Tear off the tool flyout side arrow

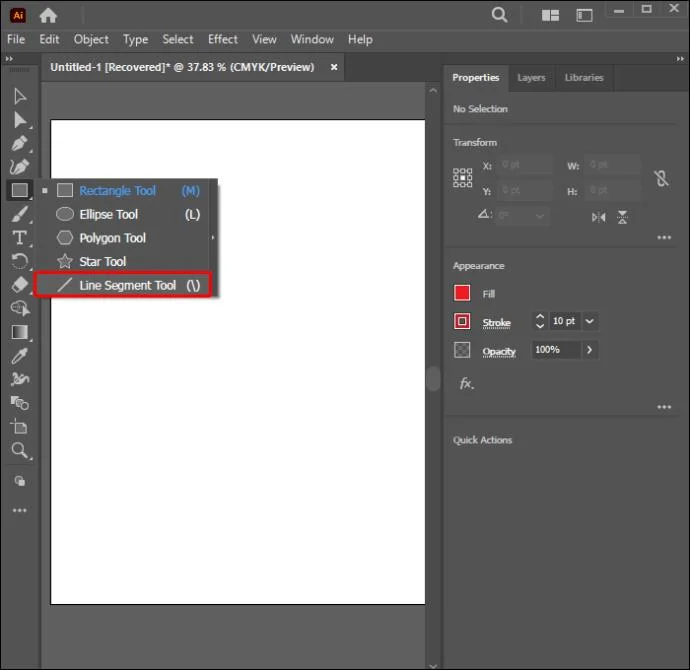tap(213, 238)
